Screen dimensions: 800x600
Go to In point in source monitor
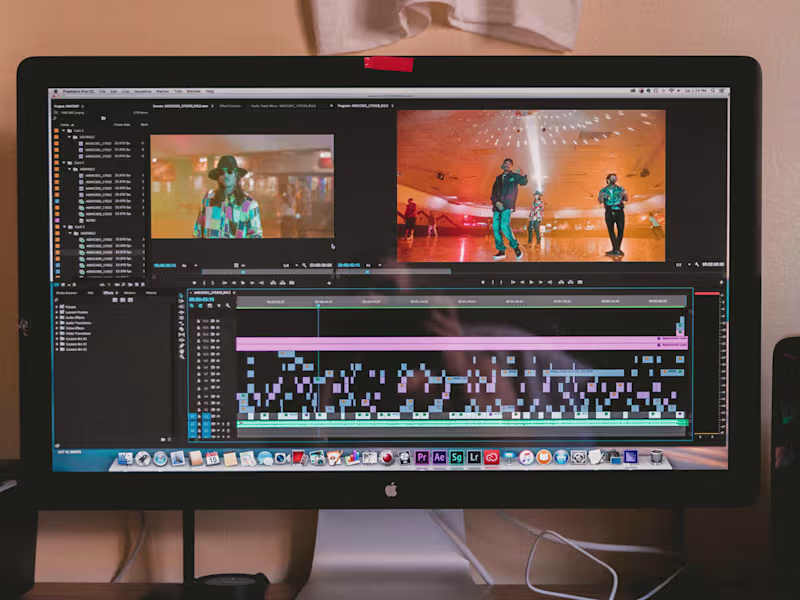224,283
